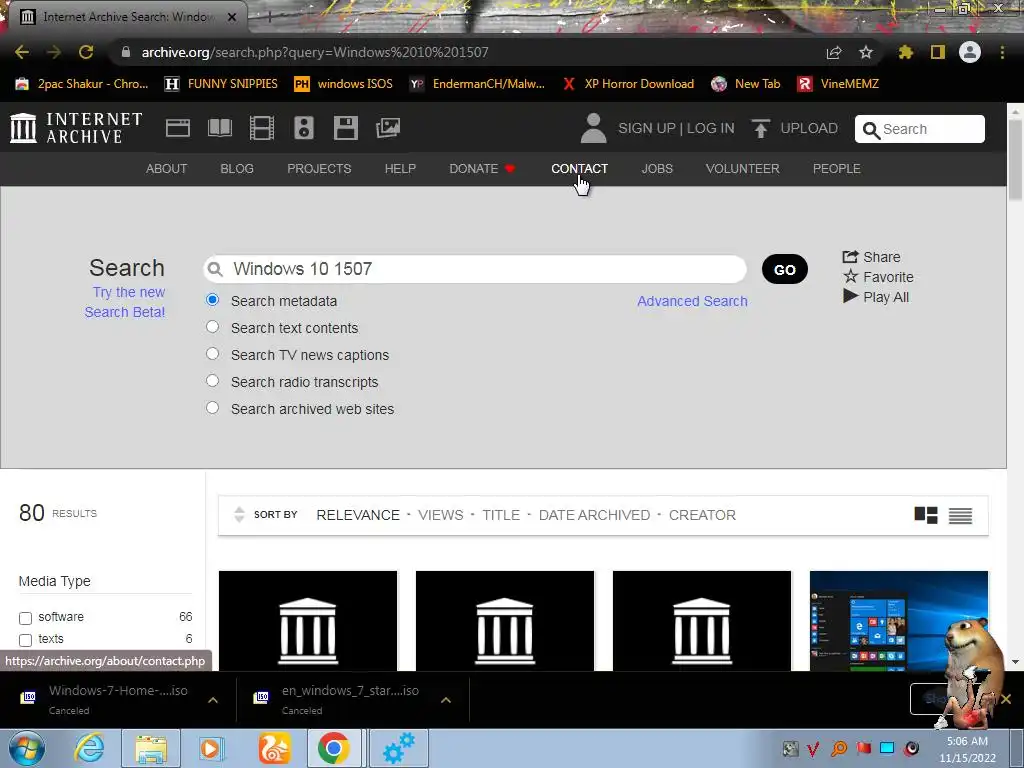Click the top-right Search box
Viewport: 1024px width, 768px height.
point(920,129)
